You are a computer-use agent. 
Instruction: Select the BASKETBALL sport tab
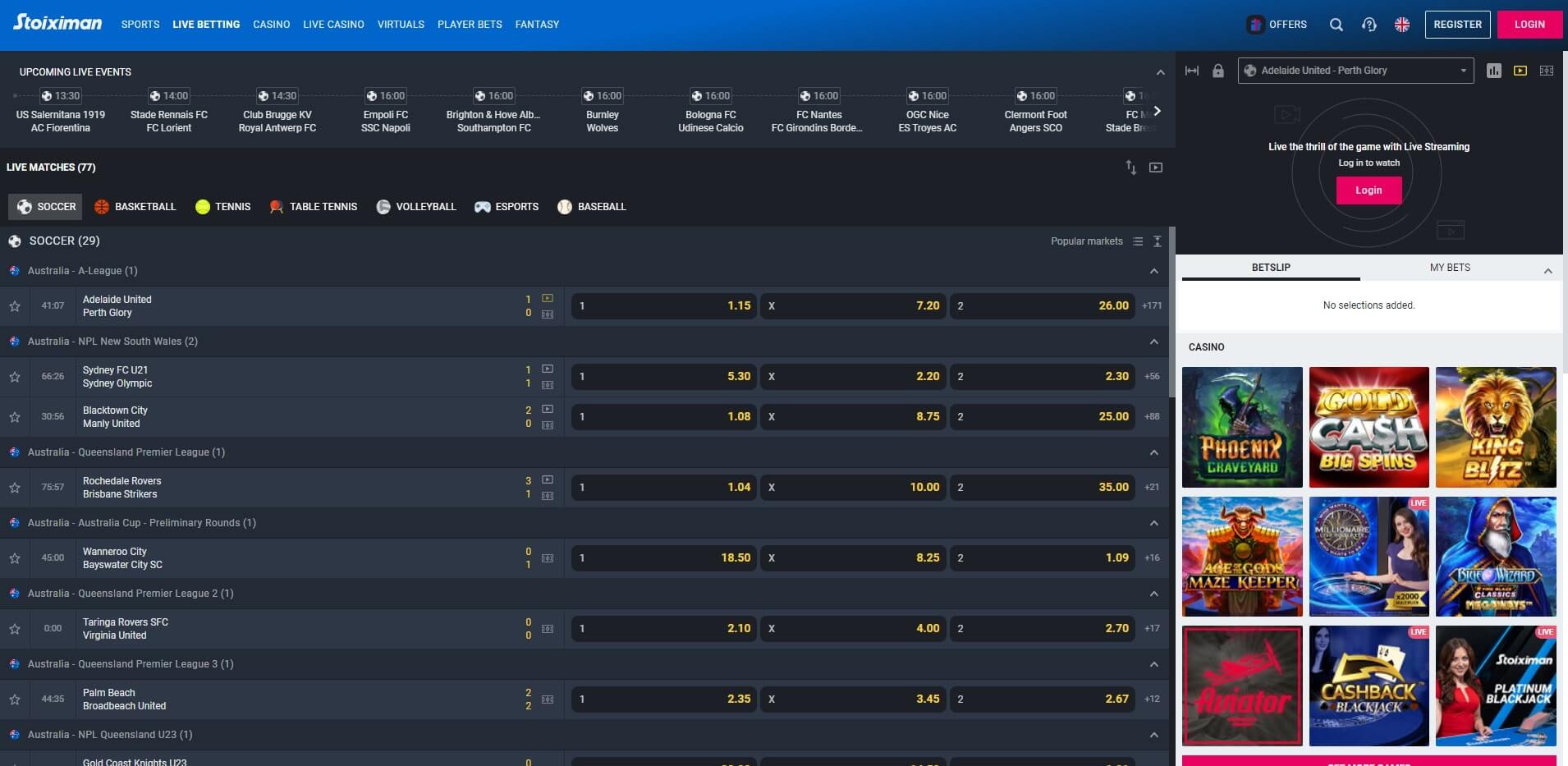135,206
